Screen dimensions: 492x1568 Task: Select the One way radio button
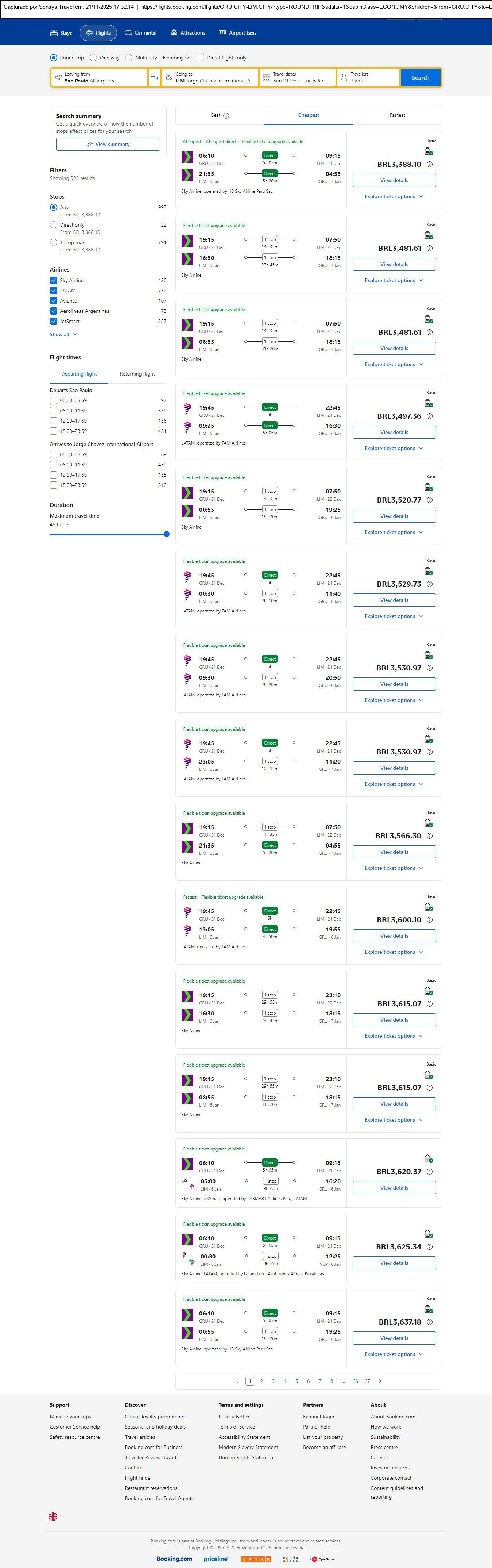(93, 58)
